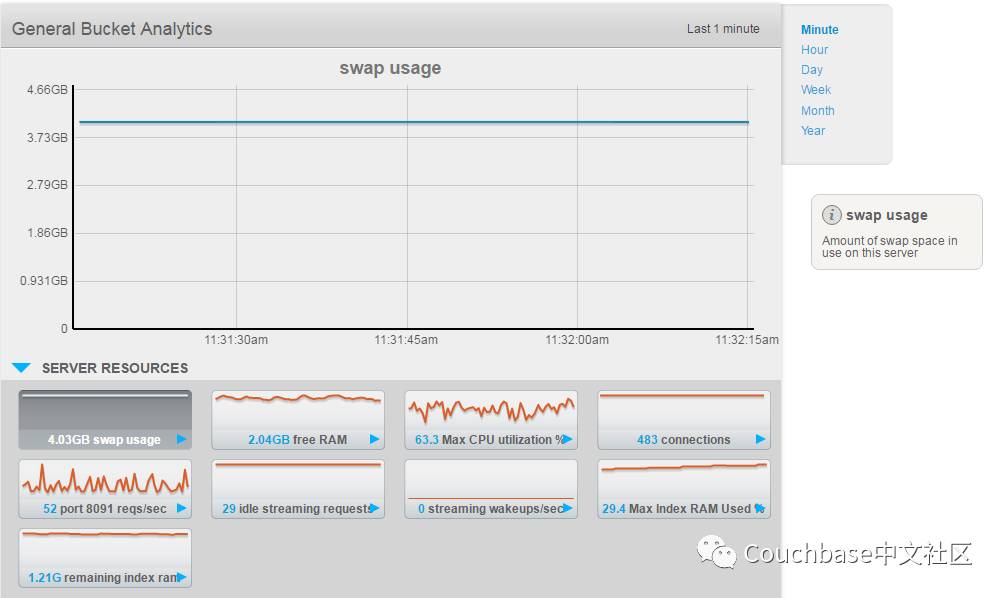Image resolution: width=1005 pixels, height=598 pixels.
Task: Click the General Bucket Analytics heading
Action: pyautogui.click(x=112, y=29)
